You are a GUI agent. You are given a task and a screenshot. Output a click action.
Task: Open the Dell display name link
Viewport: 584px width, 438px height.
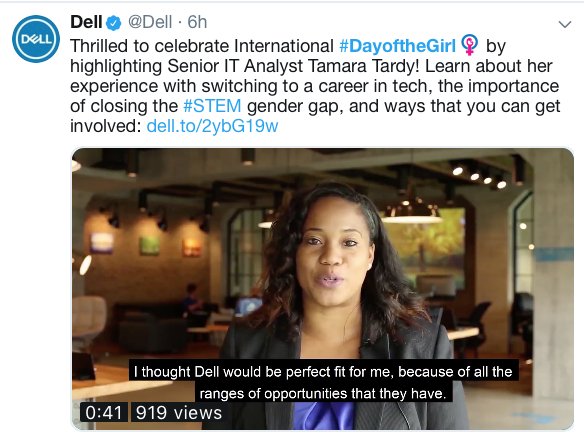pos(86,22)
